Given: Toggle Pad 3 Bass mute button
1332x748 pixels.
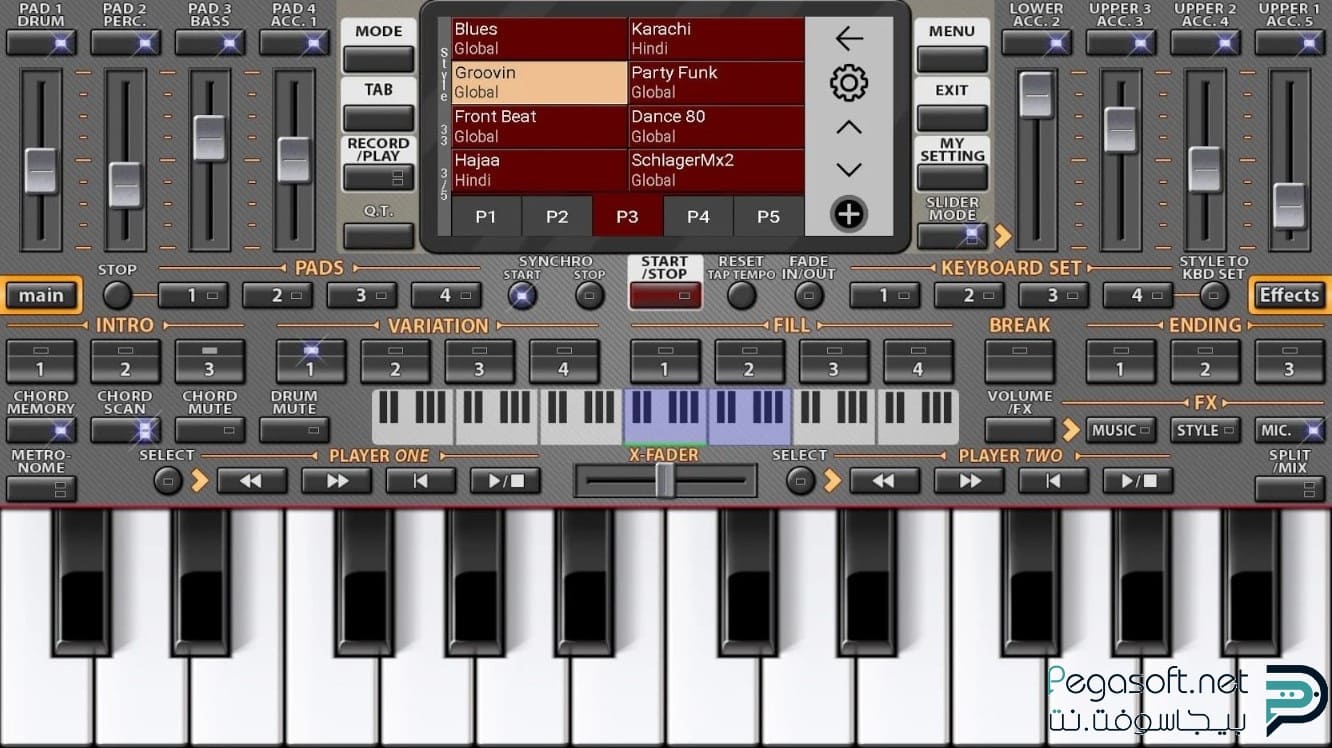Looking at the screenshot, I should pyautogui.click(x=210, y=43).
